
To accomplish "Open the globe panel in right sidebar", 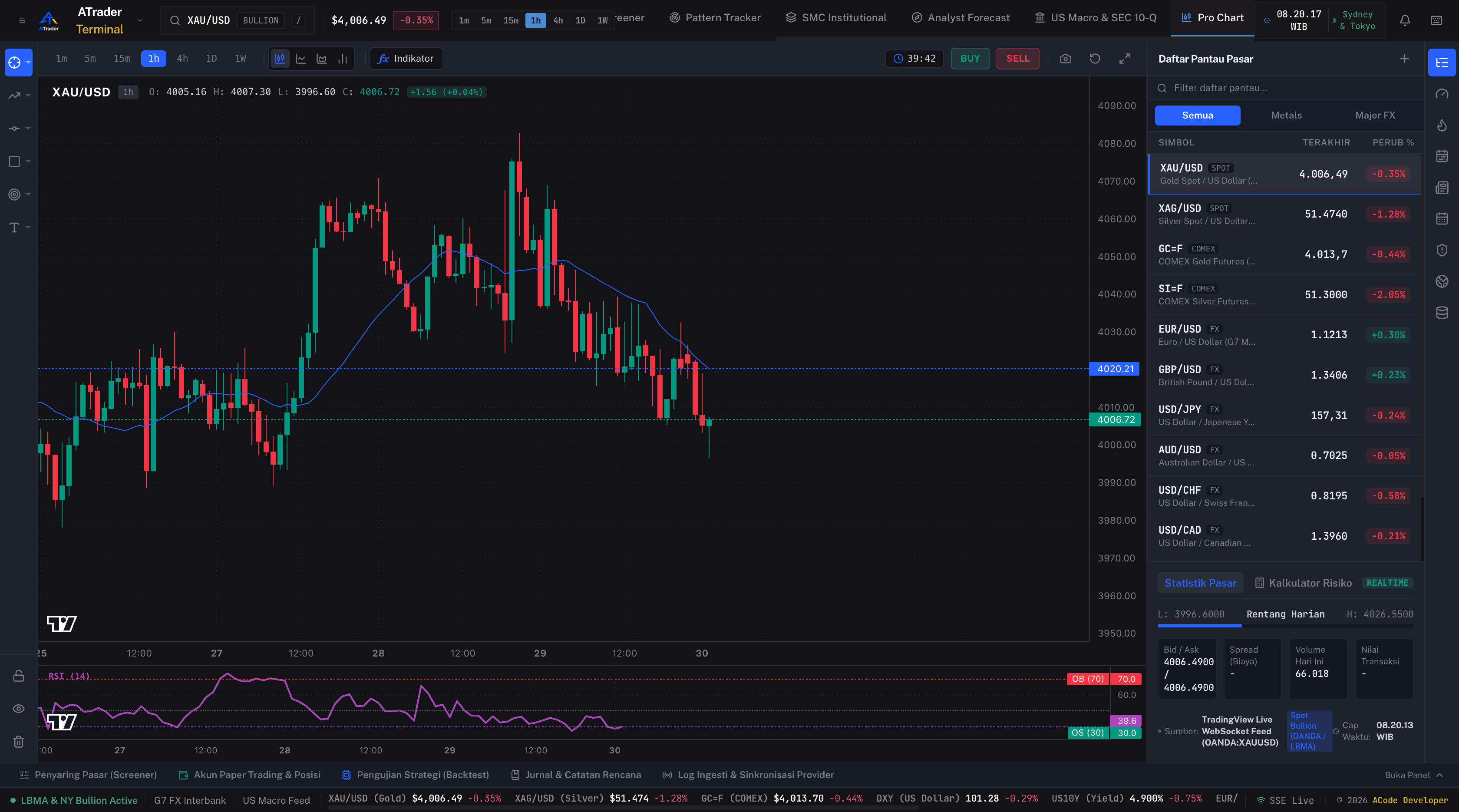I will tap(1442, 281).
